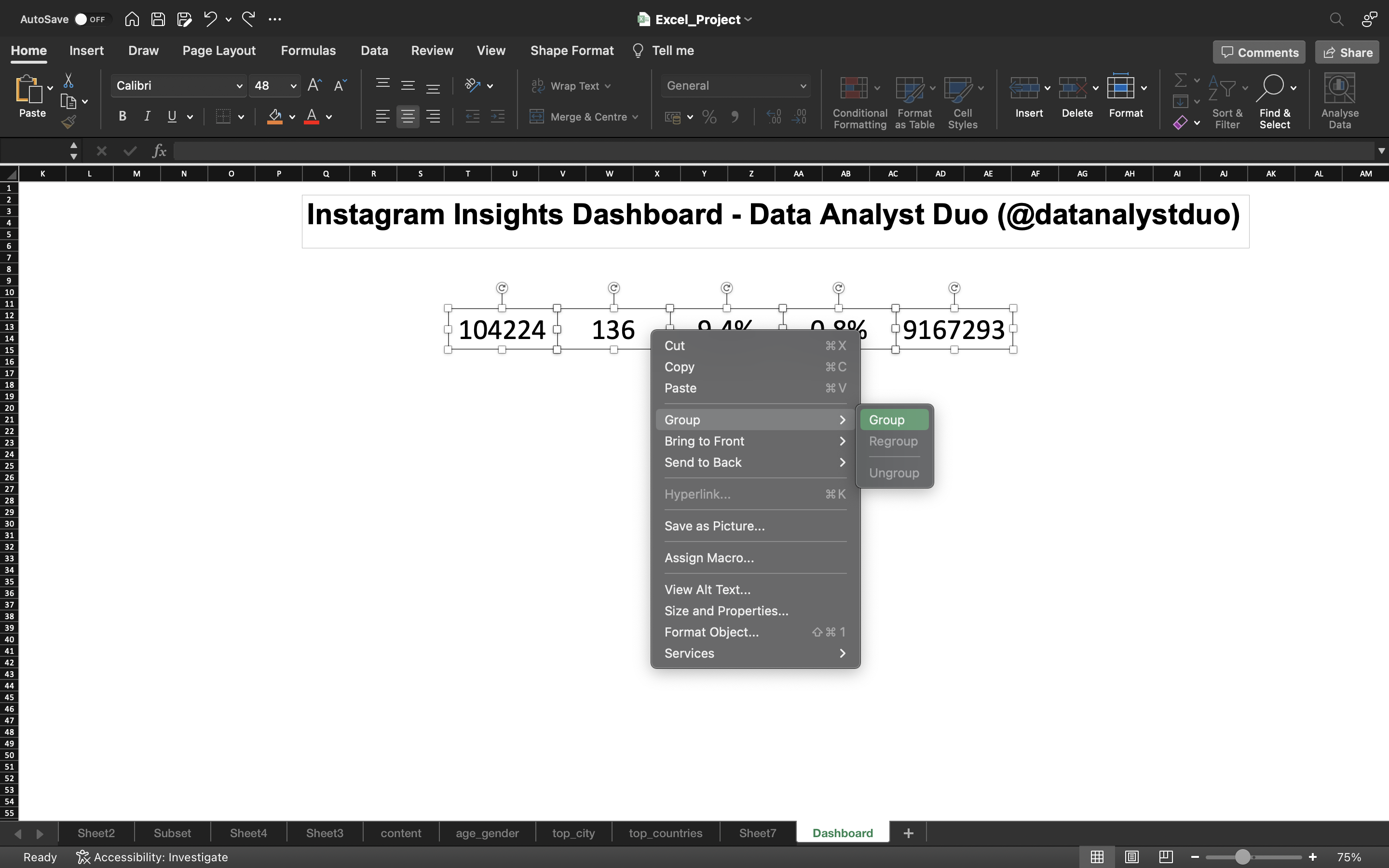Click the Redo arrow icon
Screen dimensions: 1389x868
[248, 19]
